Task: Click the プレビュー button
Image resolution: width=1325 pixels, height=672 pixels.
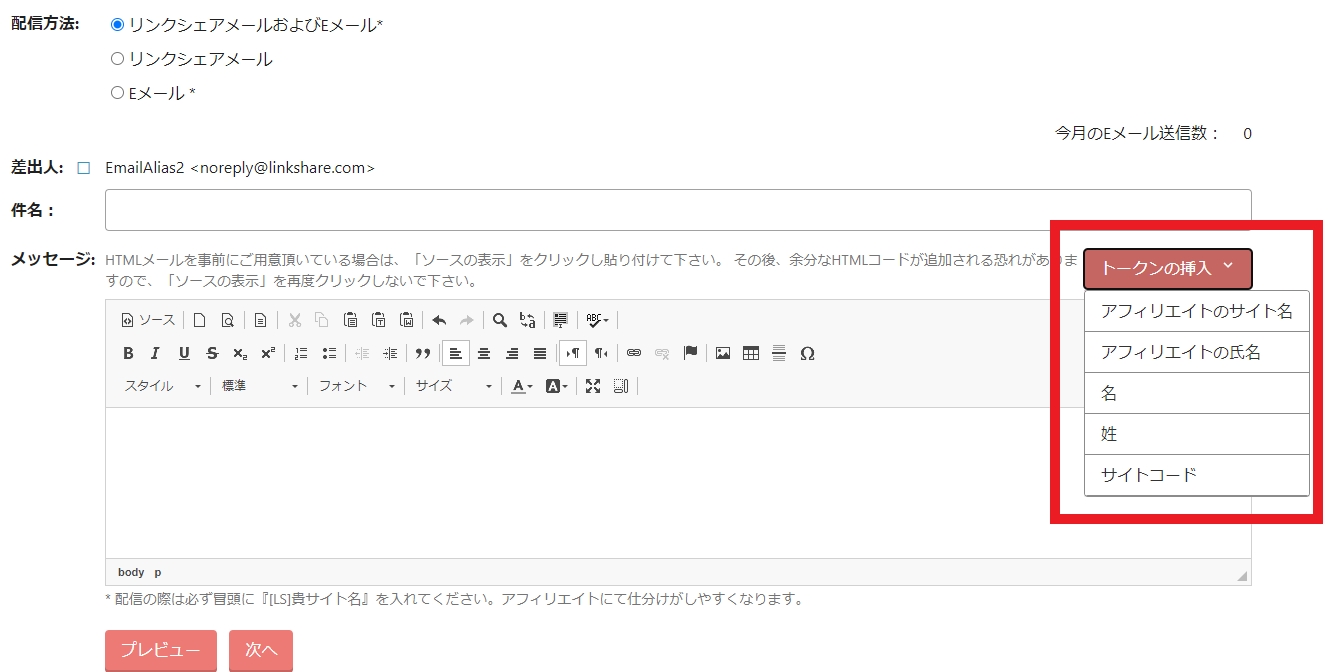Action: 160,650
